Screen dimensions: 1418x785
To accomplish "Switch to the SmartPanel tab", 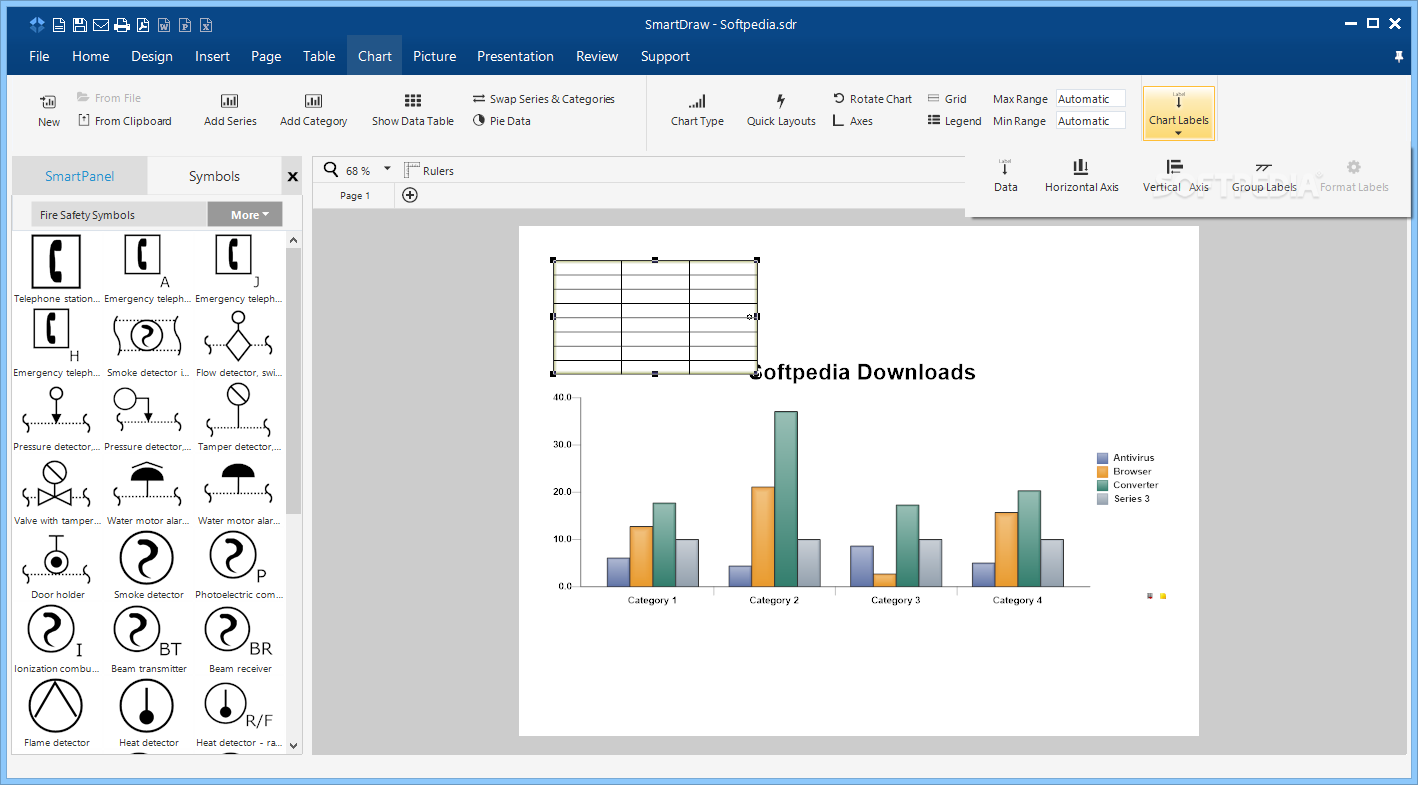I will [x=80, y=176].
